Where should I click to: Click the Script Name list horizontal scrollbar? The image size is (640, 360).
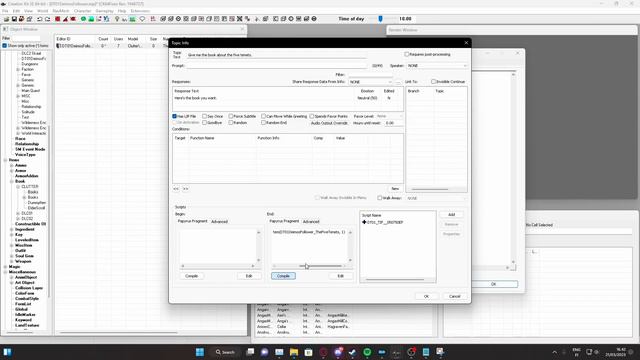(x=395, y=280)
